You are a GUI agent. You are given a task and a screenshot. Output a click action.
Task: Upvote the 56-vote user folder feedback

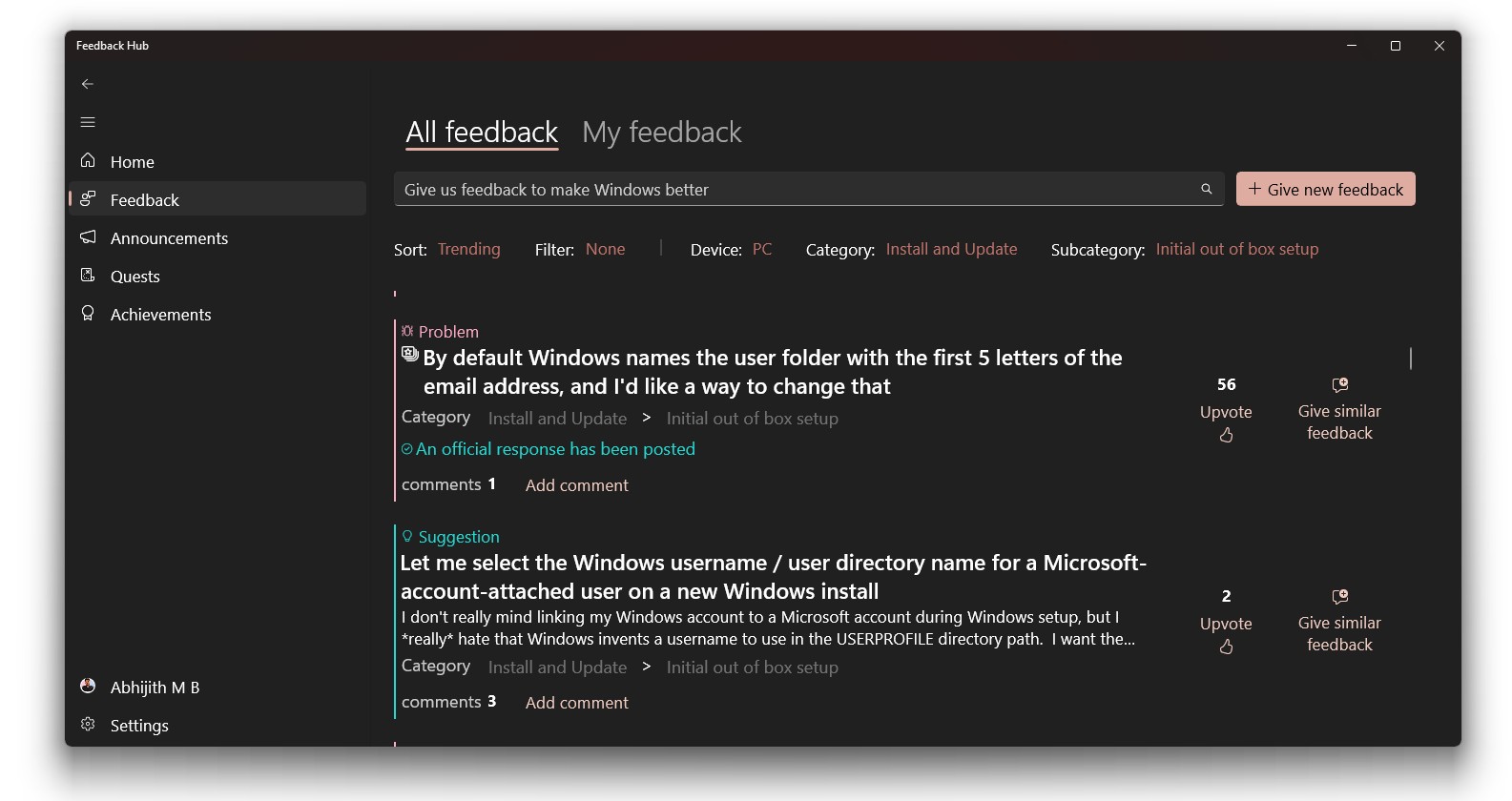tap(1226, 435)
